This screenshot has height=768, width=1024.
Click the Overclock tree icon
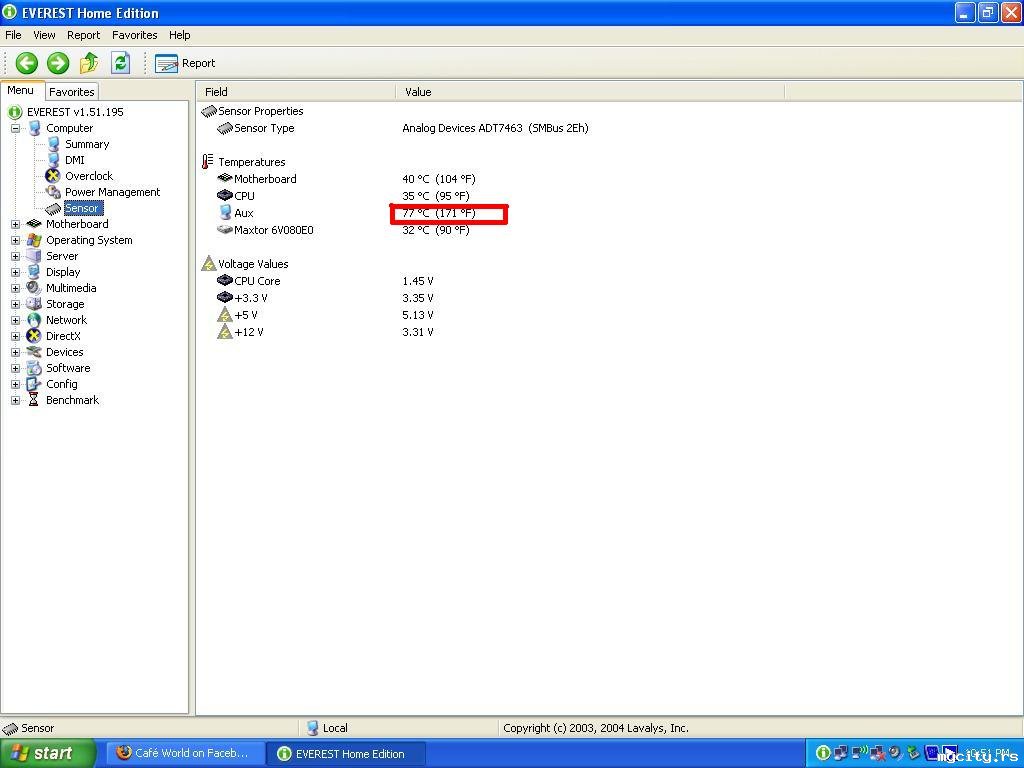[53, 176]
